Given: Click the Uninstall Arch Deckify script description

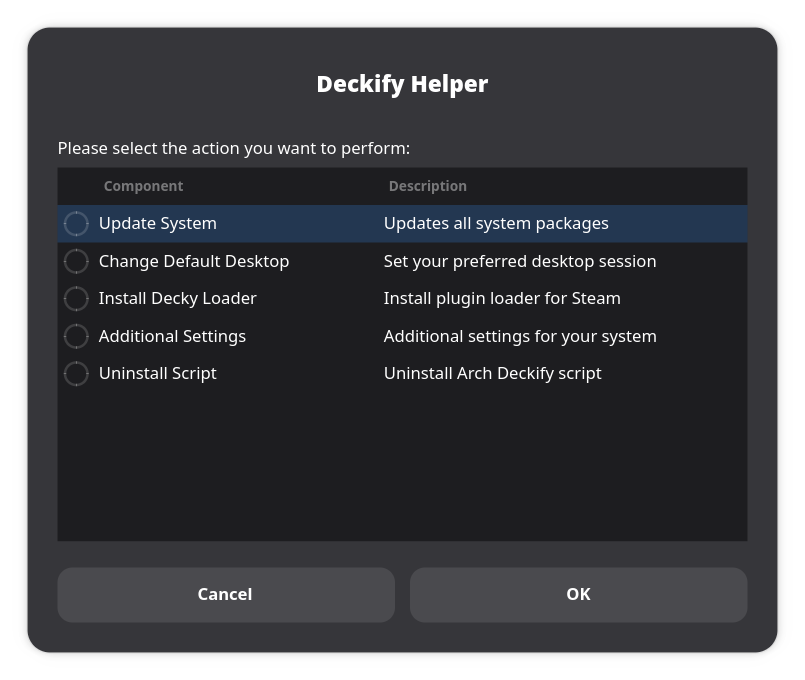Looking at the screenshot, I should tap(492, 373).
